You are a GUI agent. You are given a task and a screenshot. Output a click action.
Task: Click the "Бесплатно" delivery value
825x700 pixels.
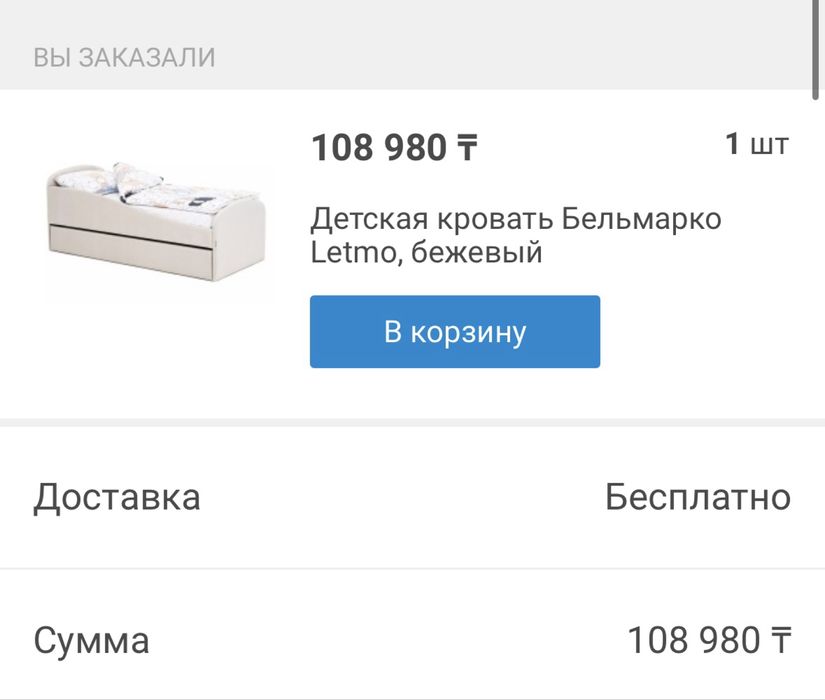[x=697, y=497]
